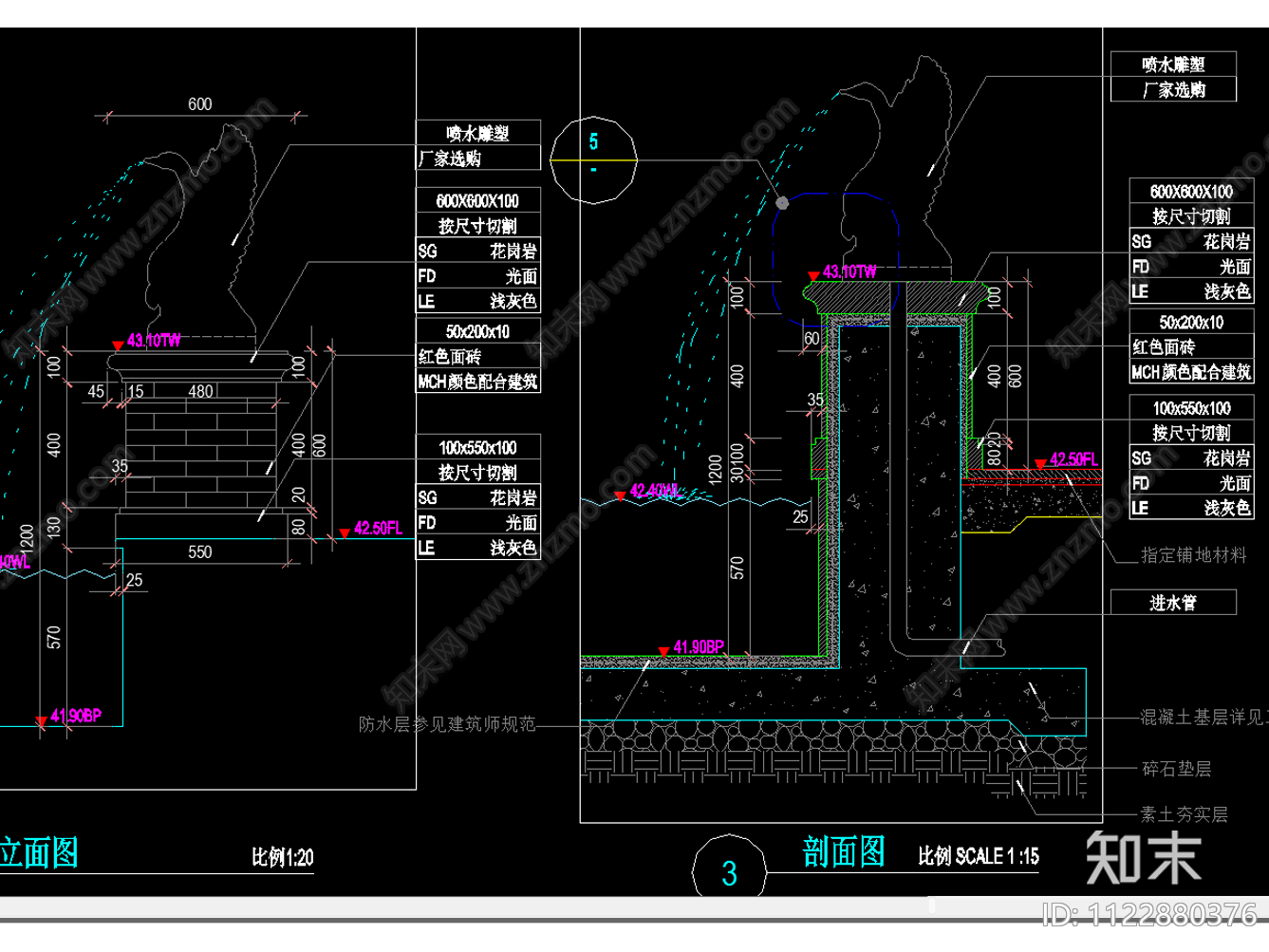
Task: Select the 600 top width dimension
Action: pos(200,104)
